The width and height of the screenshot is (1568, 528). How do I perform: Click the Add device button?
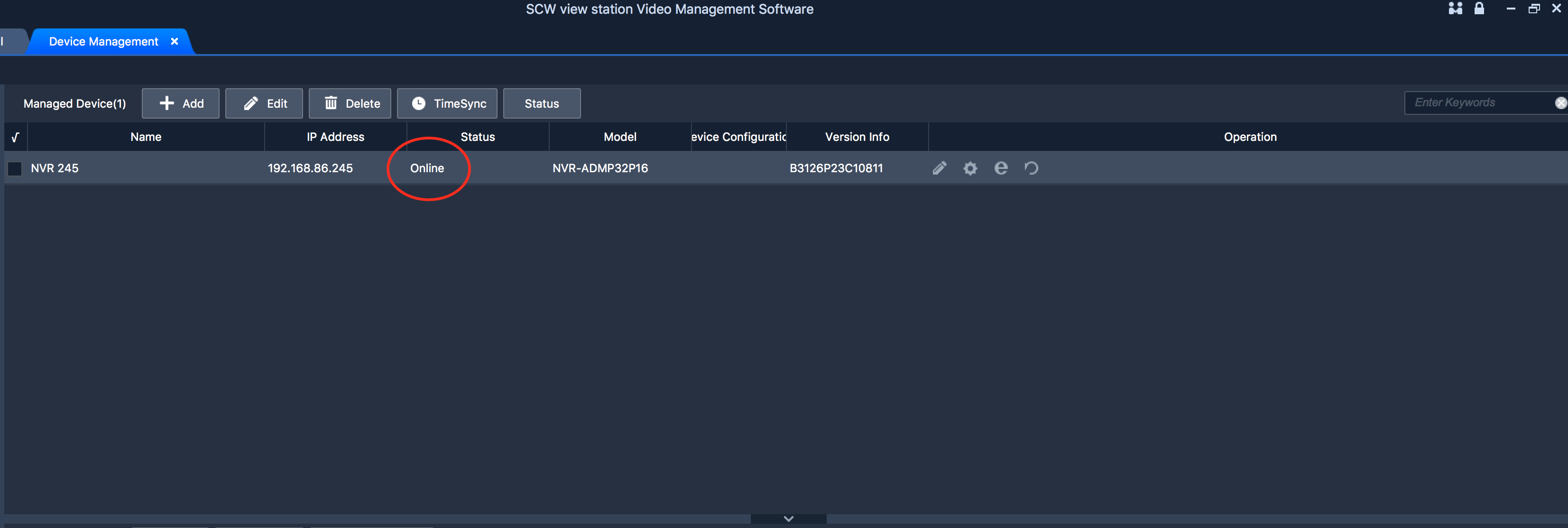pyautogui.click(x=180, y=103)
